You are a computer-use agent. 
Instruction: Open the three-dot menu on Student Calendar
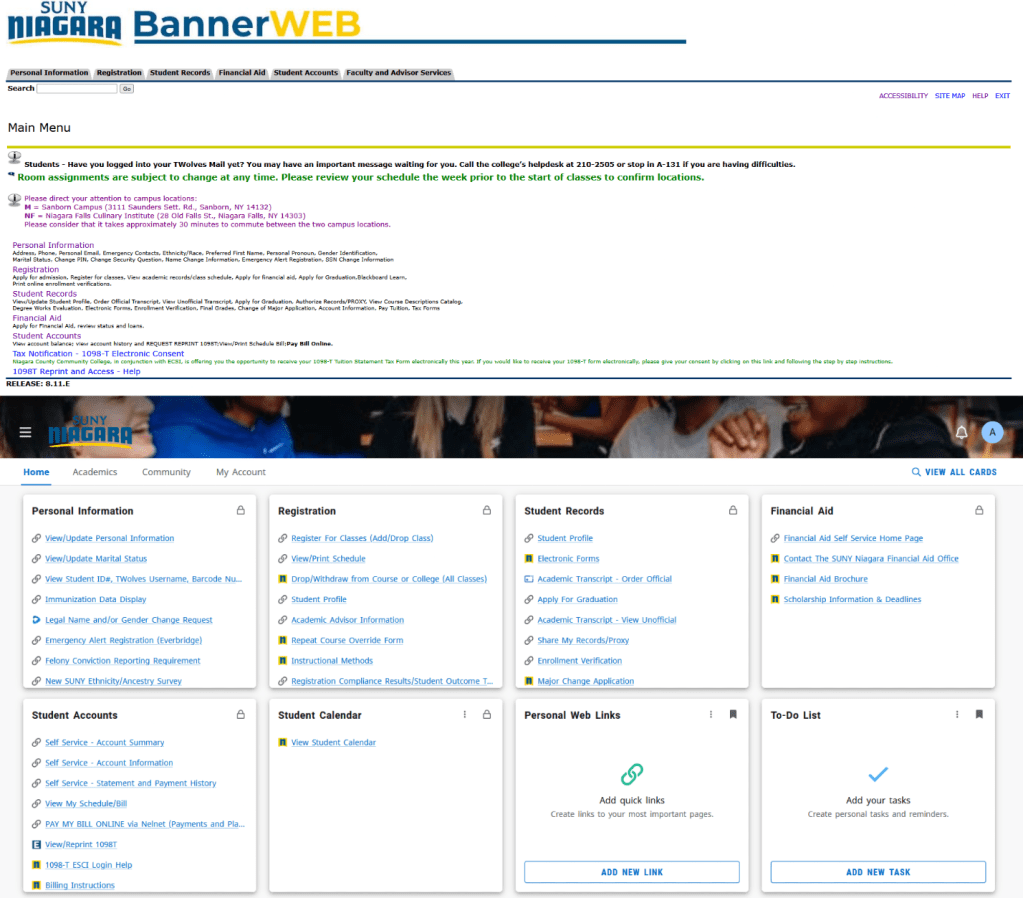pyautogui.click(x=463, y=714)
